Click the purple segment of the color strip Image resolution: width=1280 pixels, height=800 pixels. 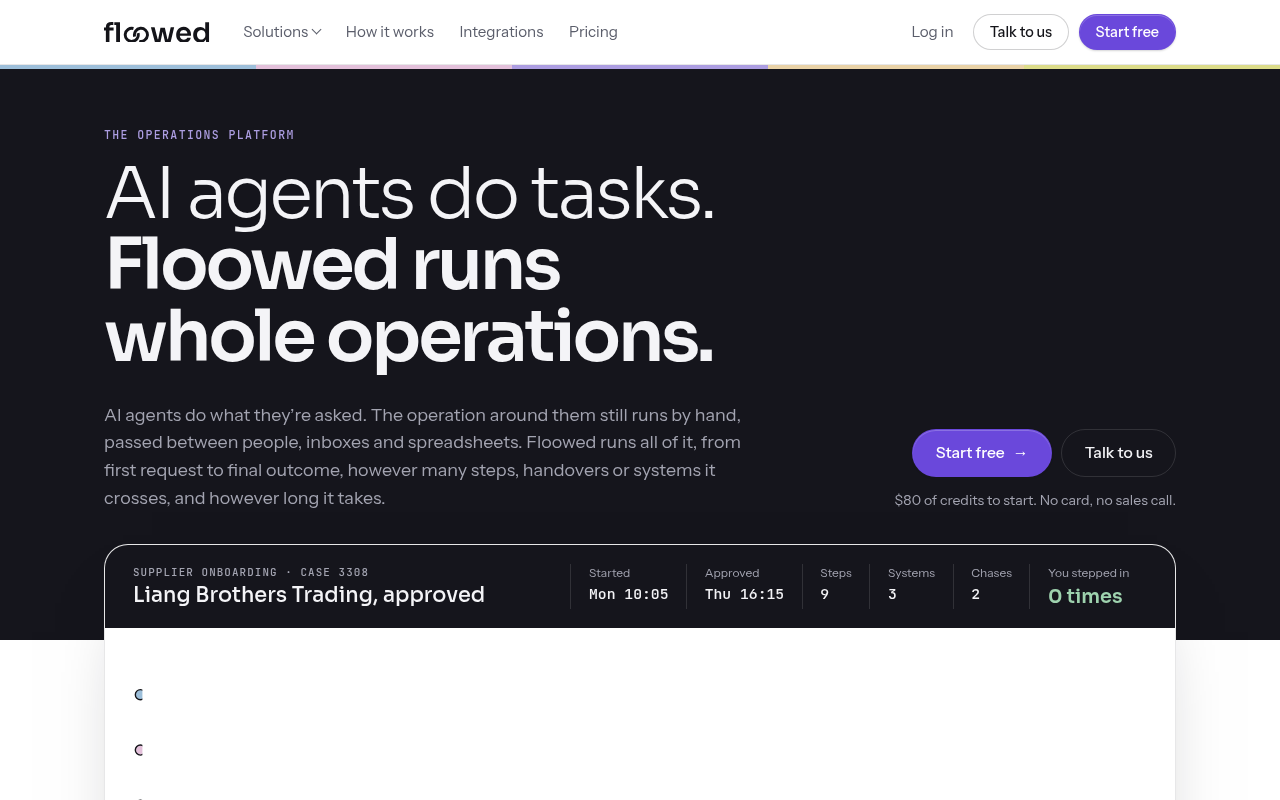coord(640,67)
